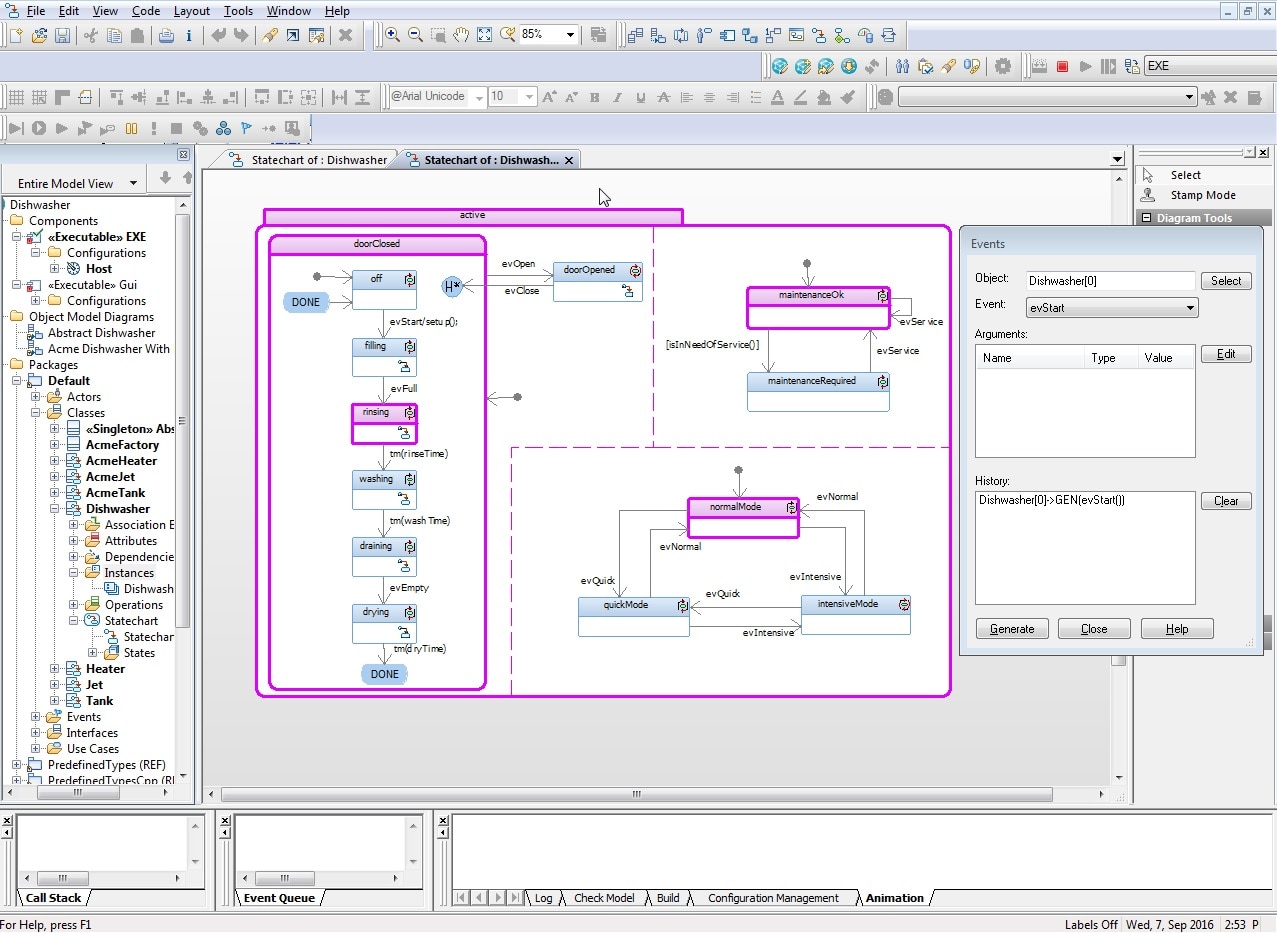The image size is (1277, 933).
Task: Stop animation with the red Quit button
Action: (x=1062, y=66)
